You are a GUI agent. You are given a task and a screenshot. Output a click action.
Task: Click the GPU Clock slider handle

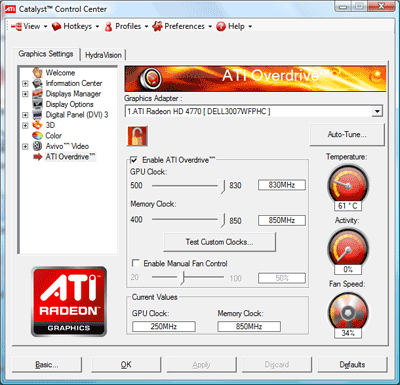coord(222,186)
